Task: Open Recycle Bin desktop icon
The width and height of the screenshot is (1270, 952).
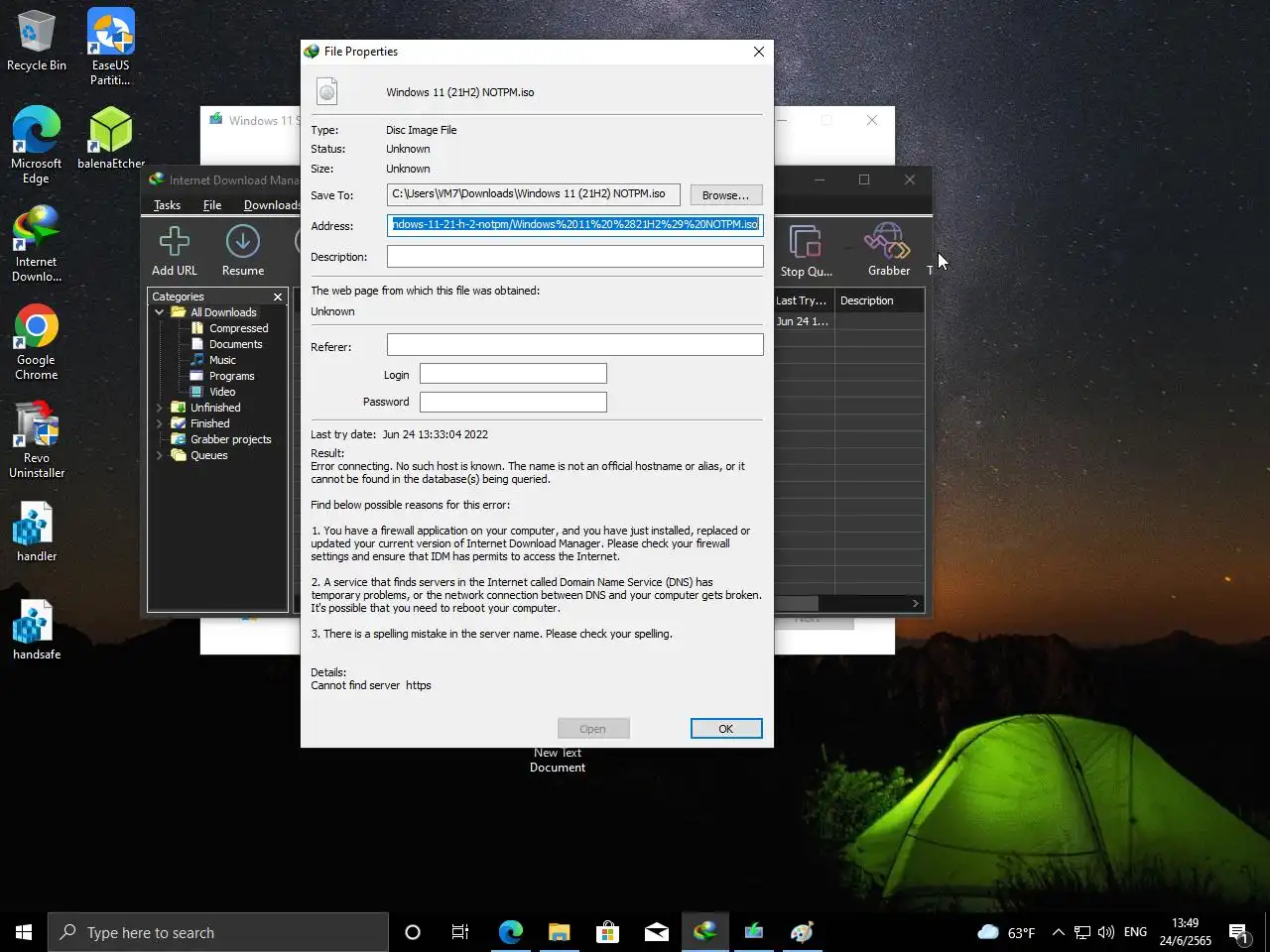Action: coord(37,41)
